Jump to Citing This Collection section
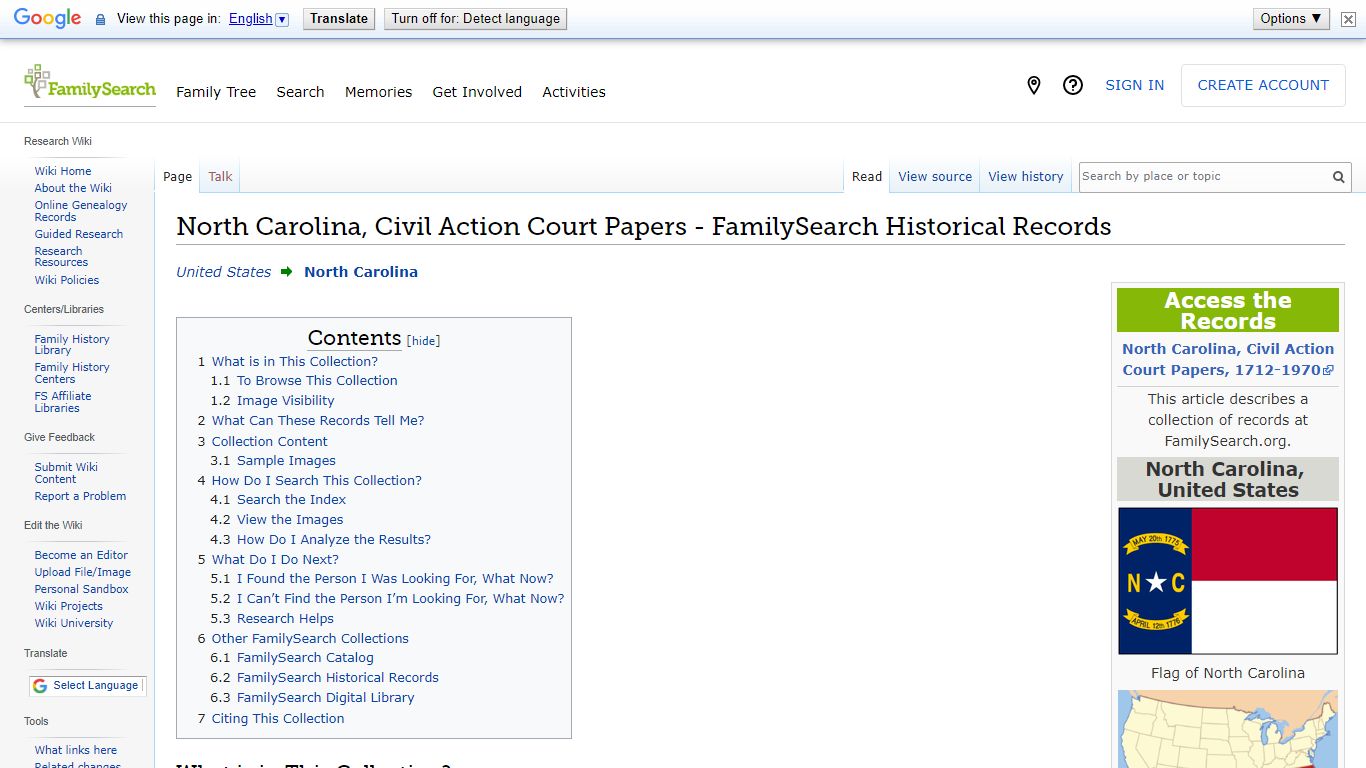The width and height of the screenshot is (1366, 768). pyautogui.click(x=278, y=719)
